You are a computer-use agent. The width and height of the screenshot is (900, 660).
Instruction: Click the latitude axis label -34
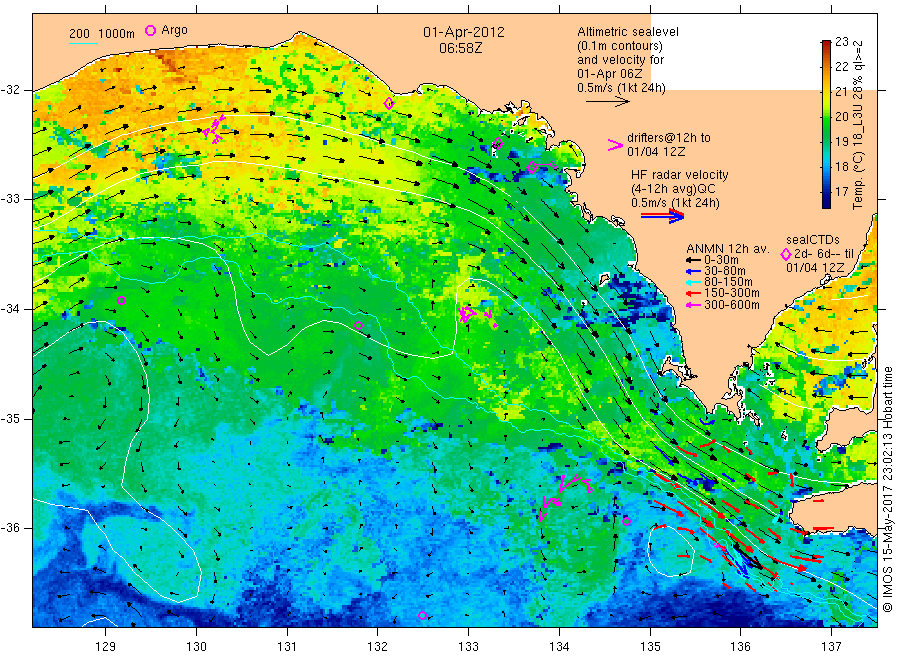click(x=10, y=309)
